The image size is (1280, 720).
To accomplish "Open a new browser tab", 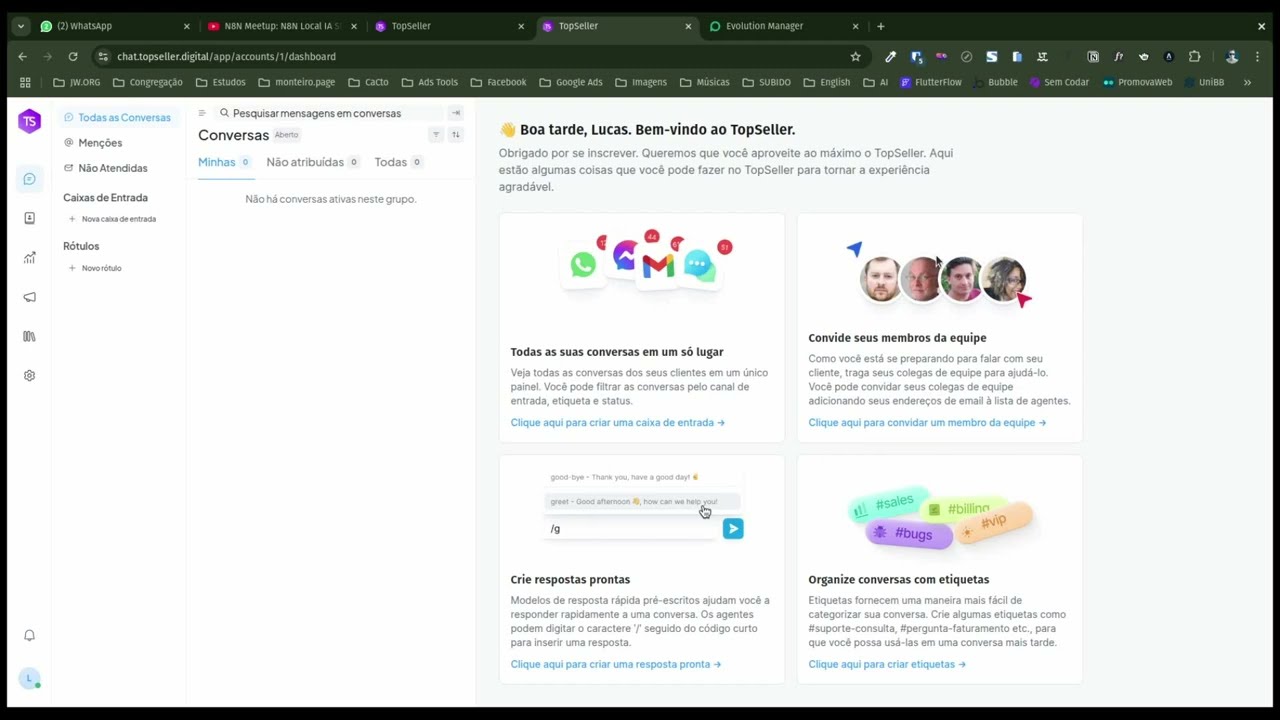I will tap(880, 26).
